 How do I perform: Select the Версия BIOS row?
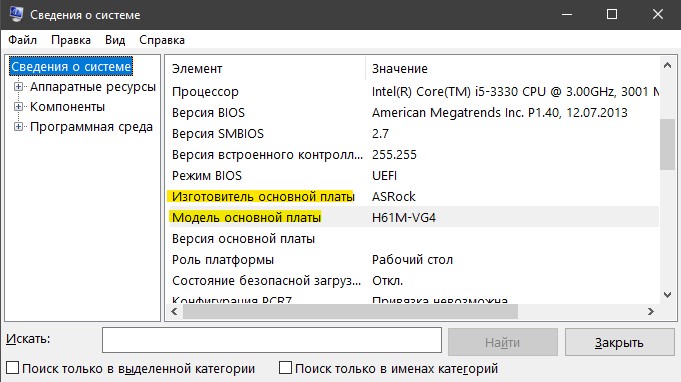click(x=413, y=112)
